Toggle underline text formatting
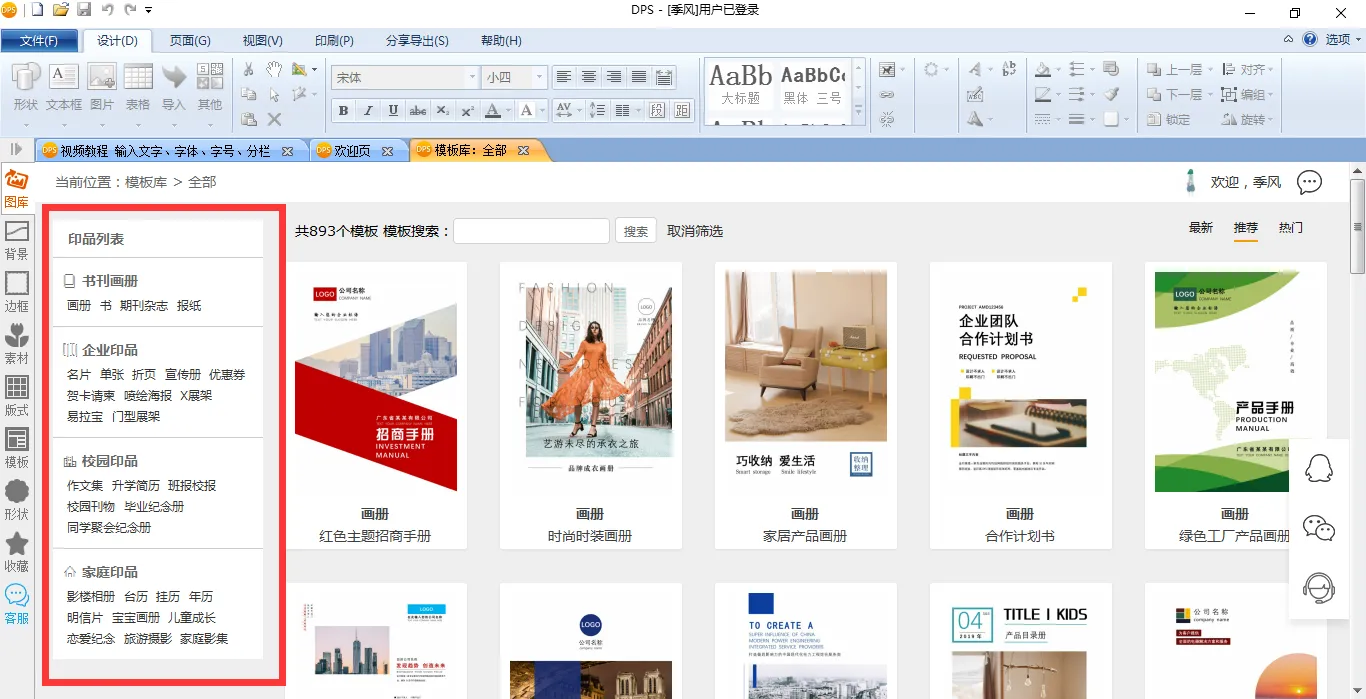Screen dimensions: 1366x699 coord(393,111)
